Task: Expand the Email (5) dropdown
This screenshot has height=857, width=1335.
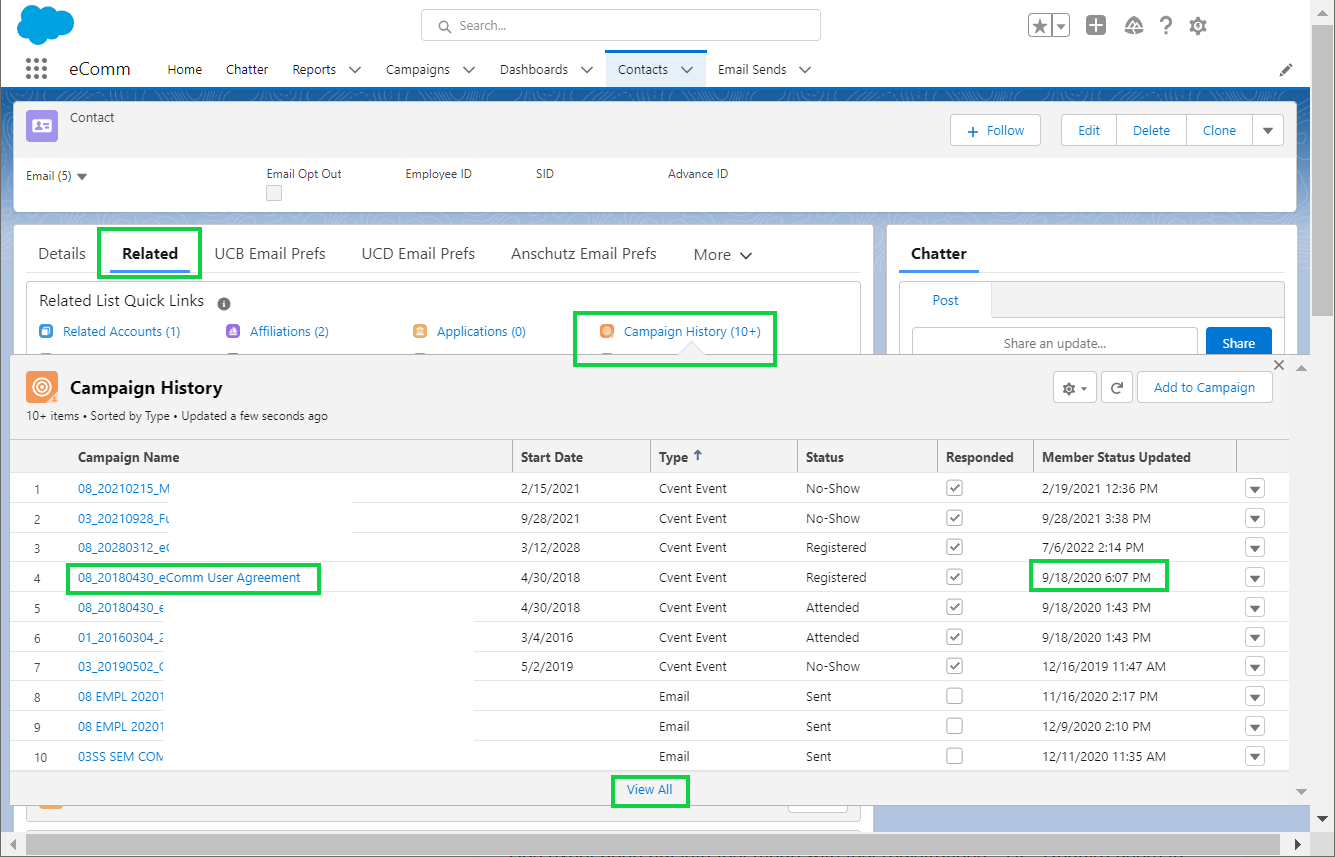Action: pos(82,177)
